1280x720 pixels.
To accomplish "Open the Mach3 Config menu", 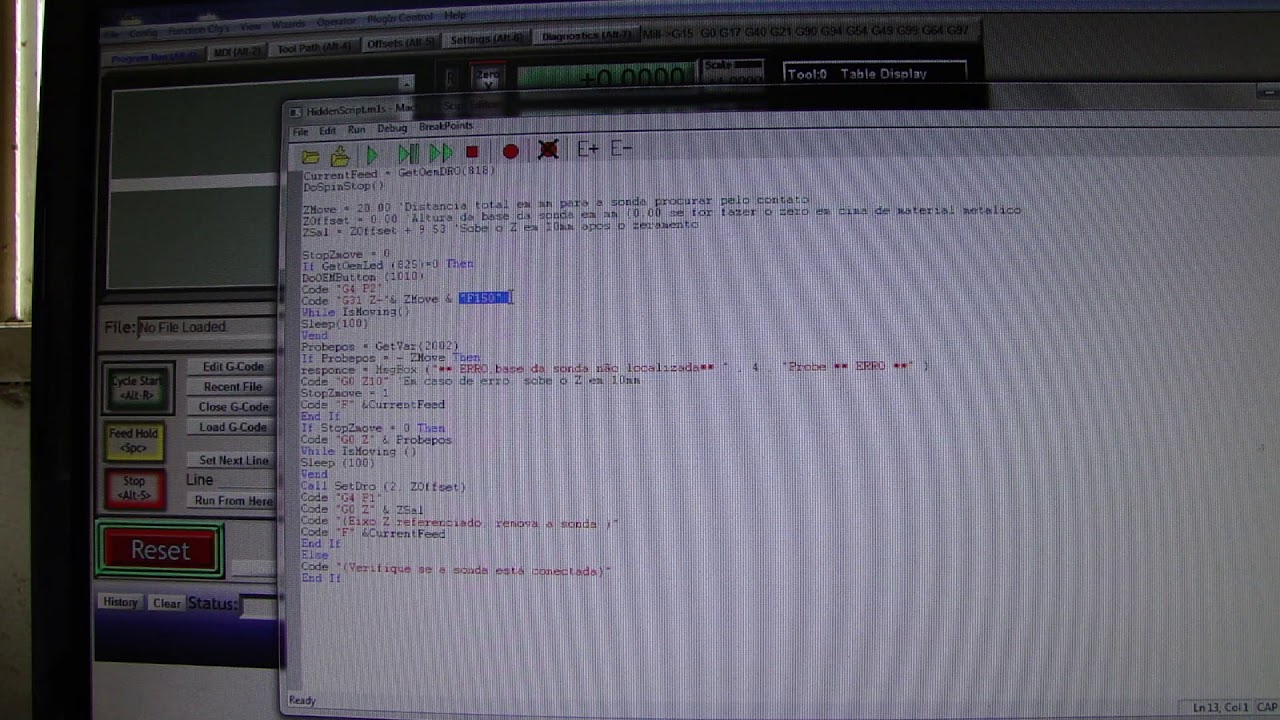I will 143,32.
